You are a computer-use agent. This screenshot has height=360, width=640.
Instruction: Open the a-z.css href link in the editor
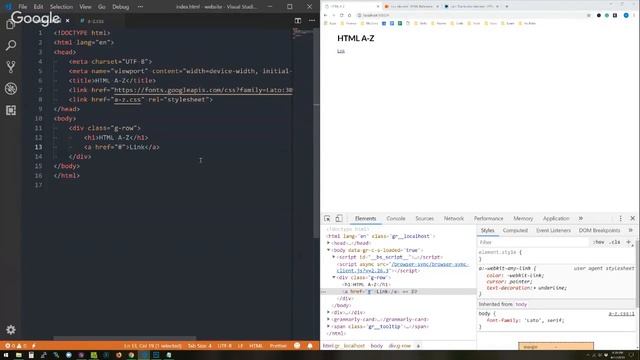127,100
